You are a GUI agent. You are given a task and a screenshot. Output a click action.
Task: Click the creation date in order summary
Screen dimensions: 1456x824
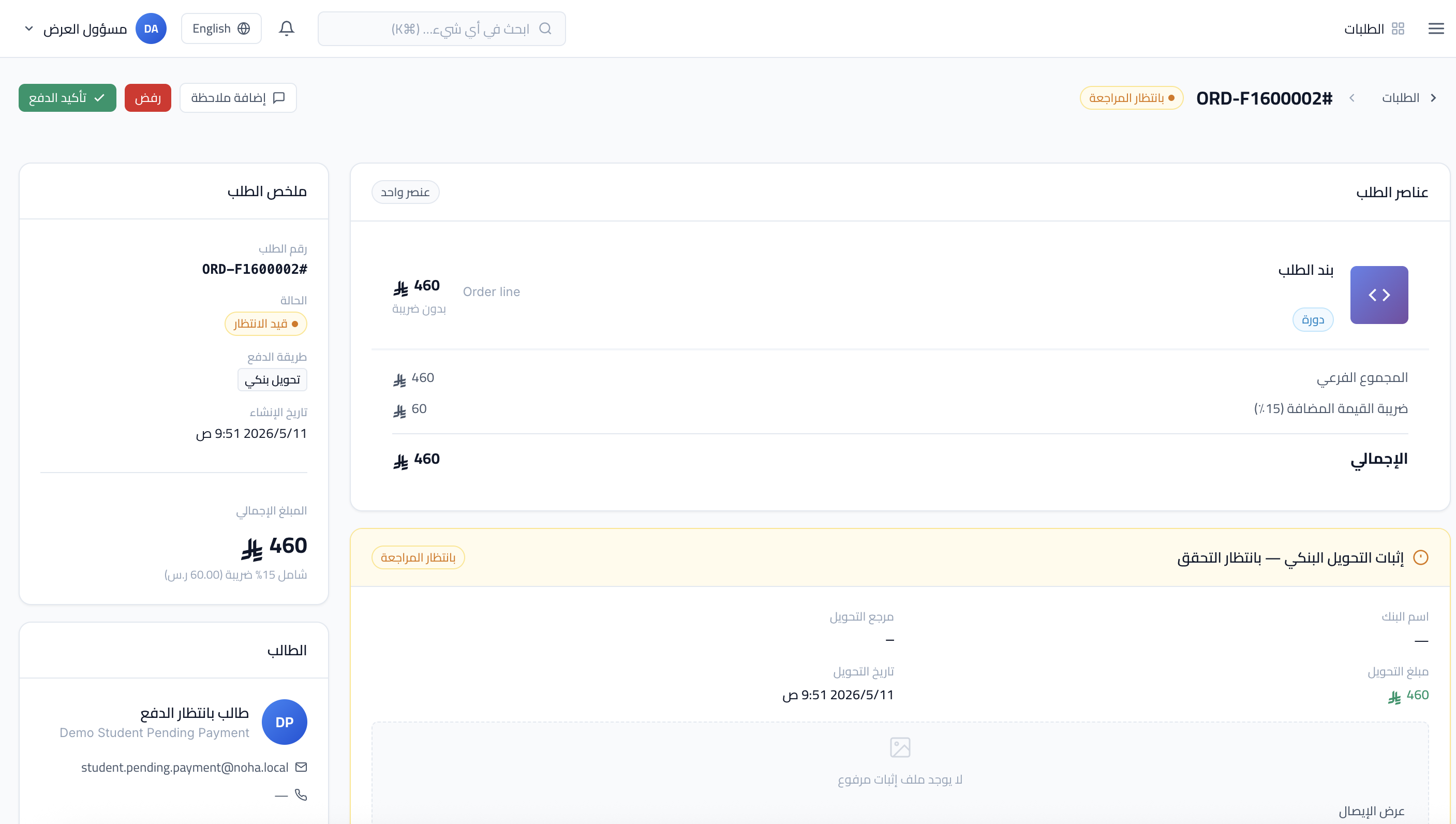(x=251, y=434)
